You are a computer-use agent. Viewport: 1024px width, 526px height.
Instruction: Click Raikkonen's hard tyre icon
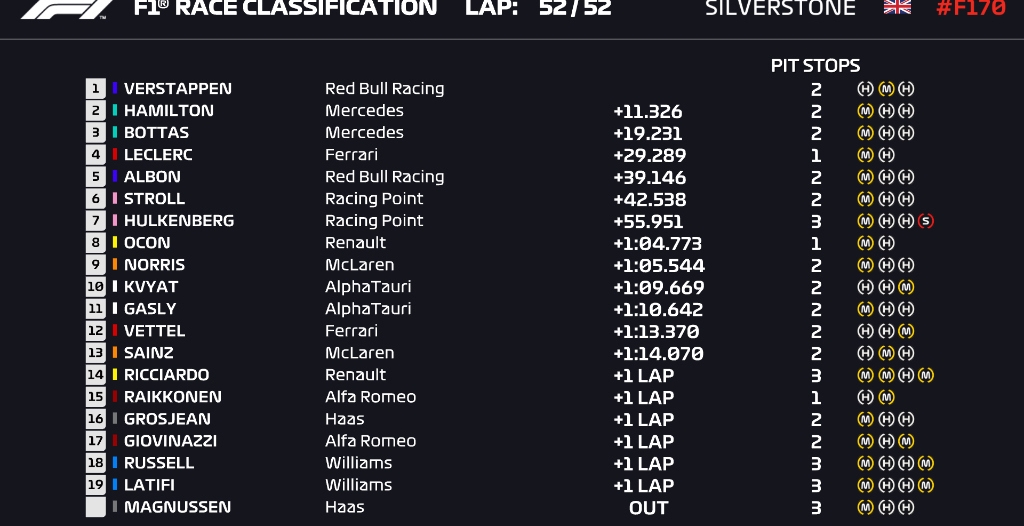tap(866, 397)
